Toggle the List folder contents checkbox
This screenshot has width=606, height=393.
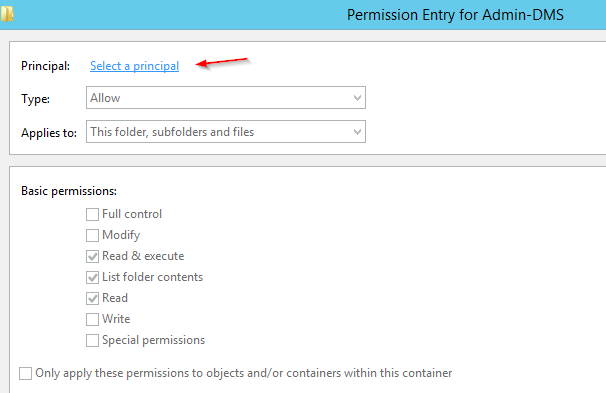(x=92, y=277)
